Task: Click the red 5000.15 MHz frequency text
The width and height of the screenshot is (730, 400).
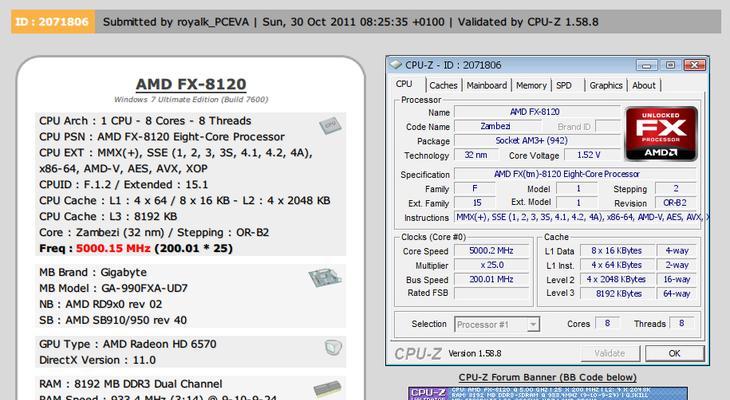Action: click(x=113, y=248)
